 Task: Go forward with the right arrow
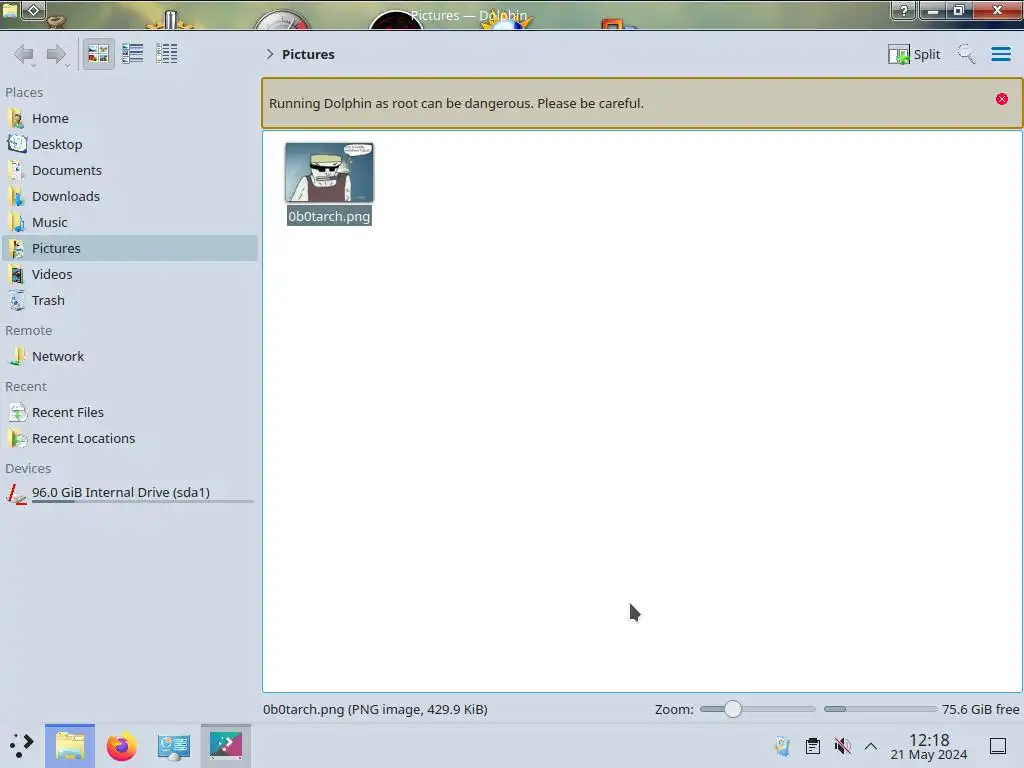57,54
